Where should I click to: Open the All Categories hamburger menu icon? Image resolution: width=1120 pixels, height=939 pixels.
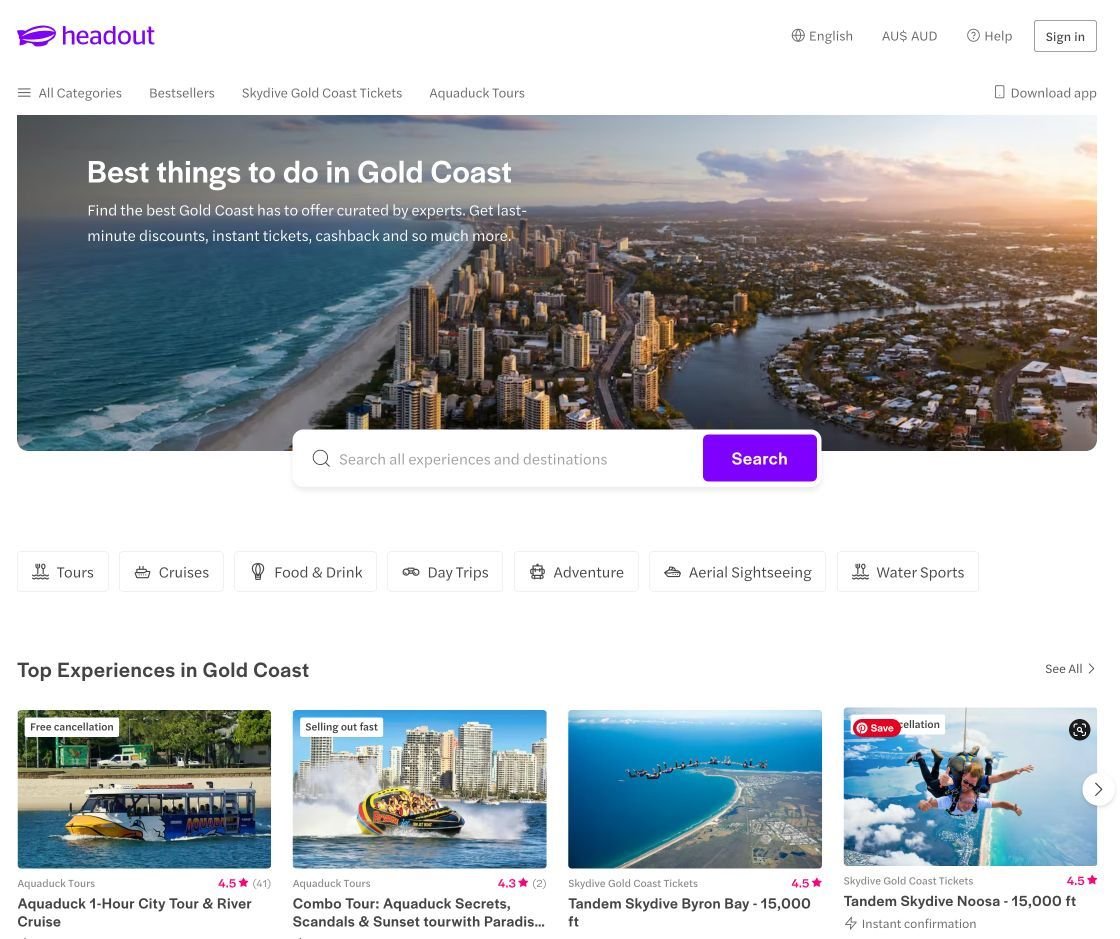click(24, 93)
